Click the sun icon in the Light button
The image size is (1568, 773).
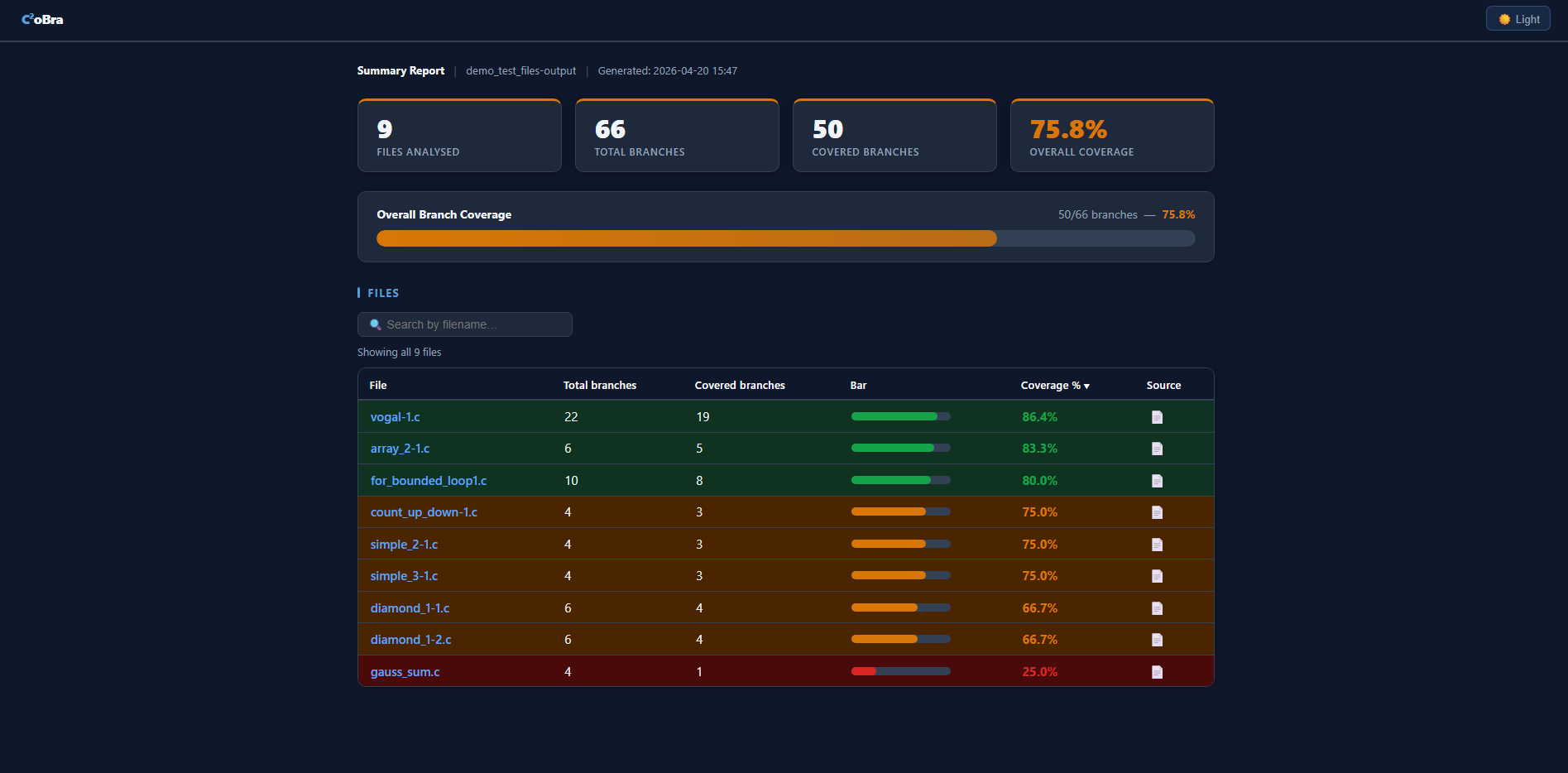(x=1503, y=18)
